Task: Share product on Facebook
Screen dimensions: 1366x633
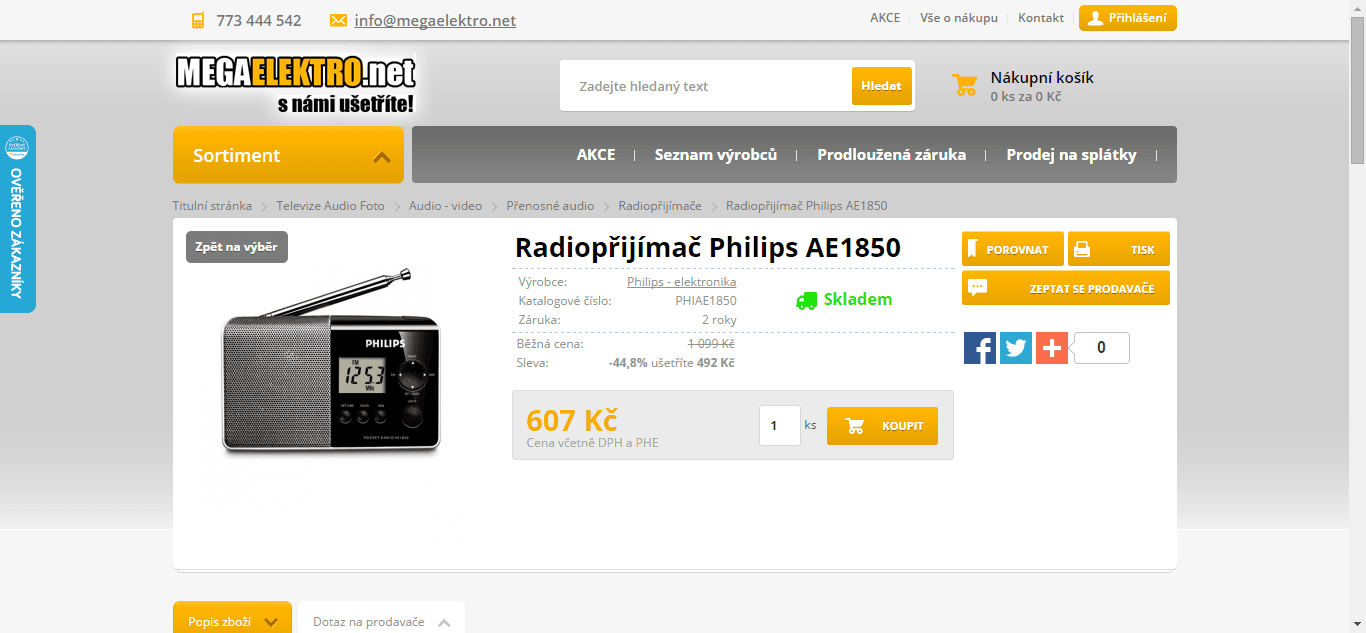Action: point(980,348)
